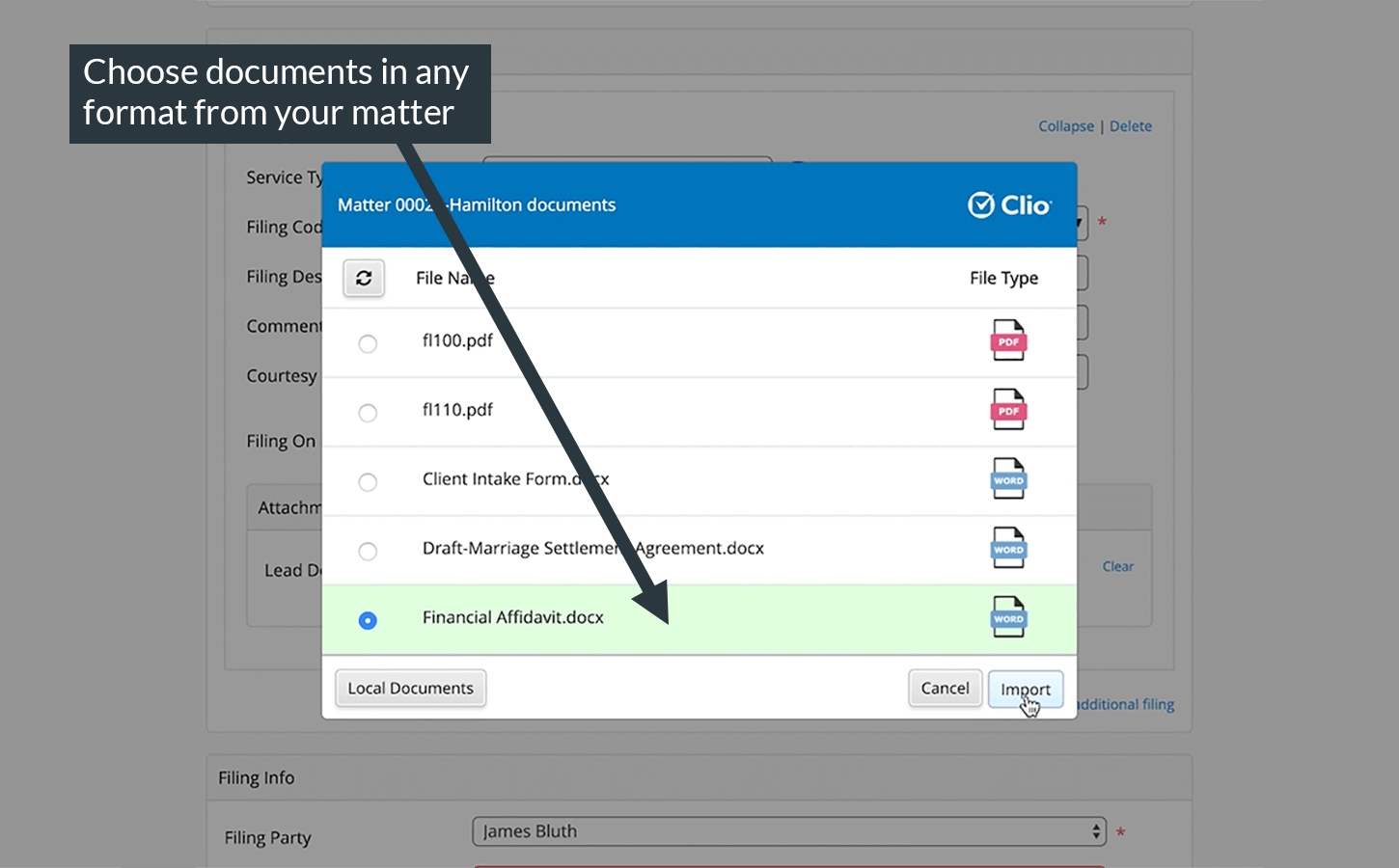Switch to Local Documents
This screenshot has width=1399, height=868.
(x=411, y=689)
